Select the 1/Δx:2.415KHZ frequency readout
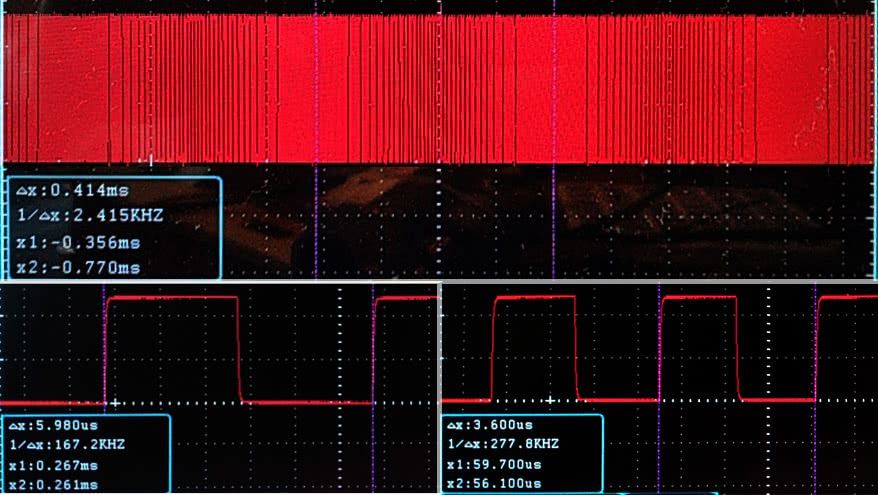This screenshot has width=878, height=495. click(x=84, y=216)
